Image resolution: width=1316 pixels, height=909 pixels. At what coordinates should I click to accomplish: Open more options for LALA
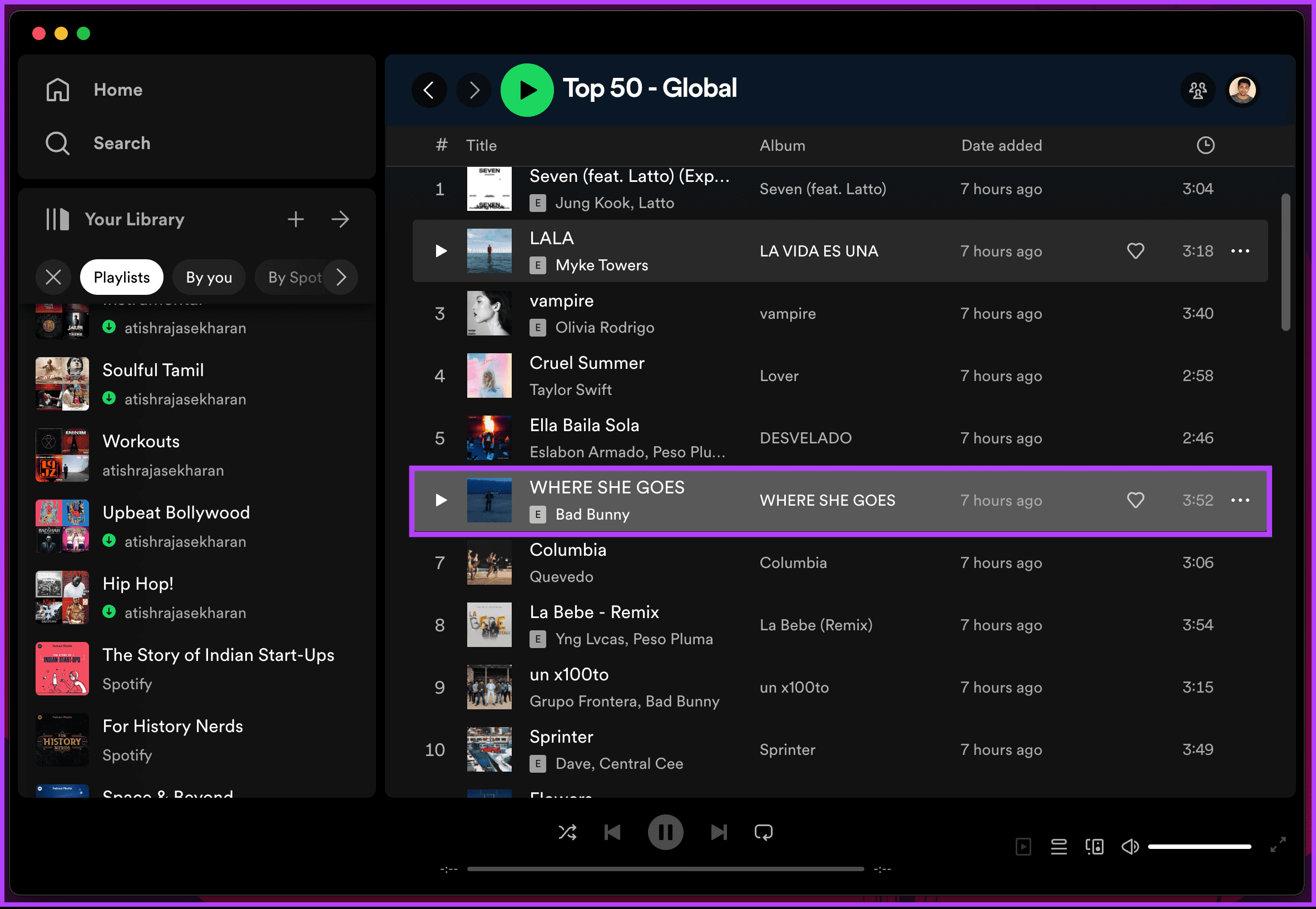click(x=1240, y=251)
